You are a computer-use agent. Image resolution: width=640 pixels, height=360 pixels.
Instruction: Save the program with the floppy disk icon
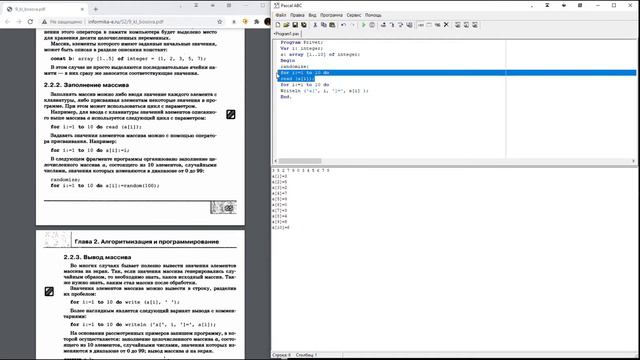(x=295, y=25)
